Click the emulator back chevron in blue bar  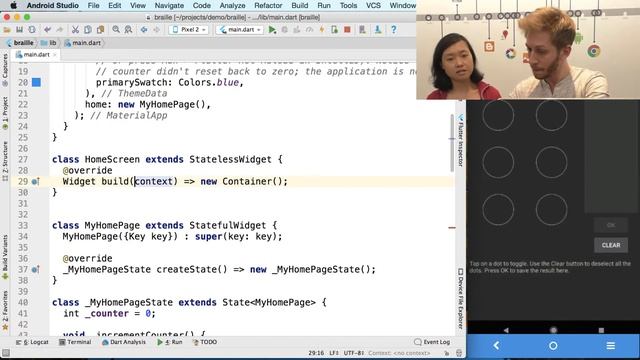[496, 346]
